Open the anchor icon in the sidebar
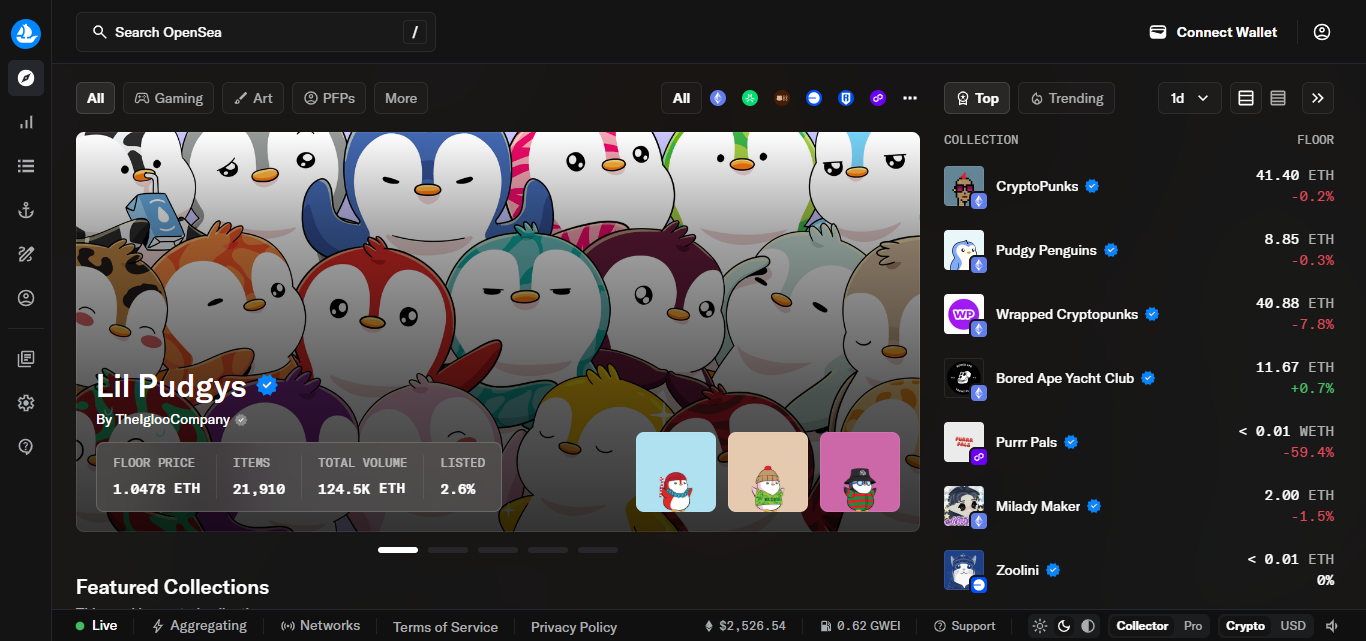This screenshot has height=641, width=1366. click(x=26, y=210)
